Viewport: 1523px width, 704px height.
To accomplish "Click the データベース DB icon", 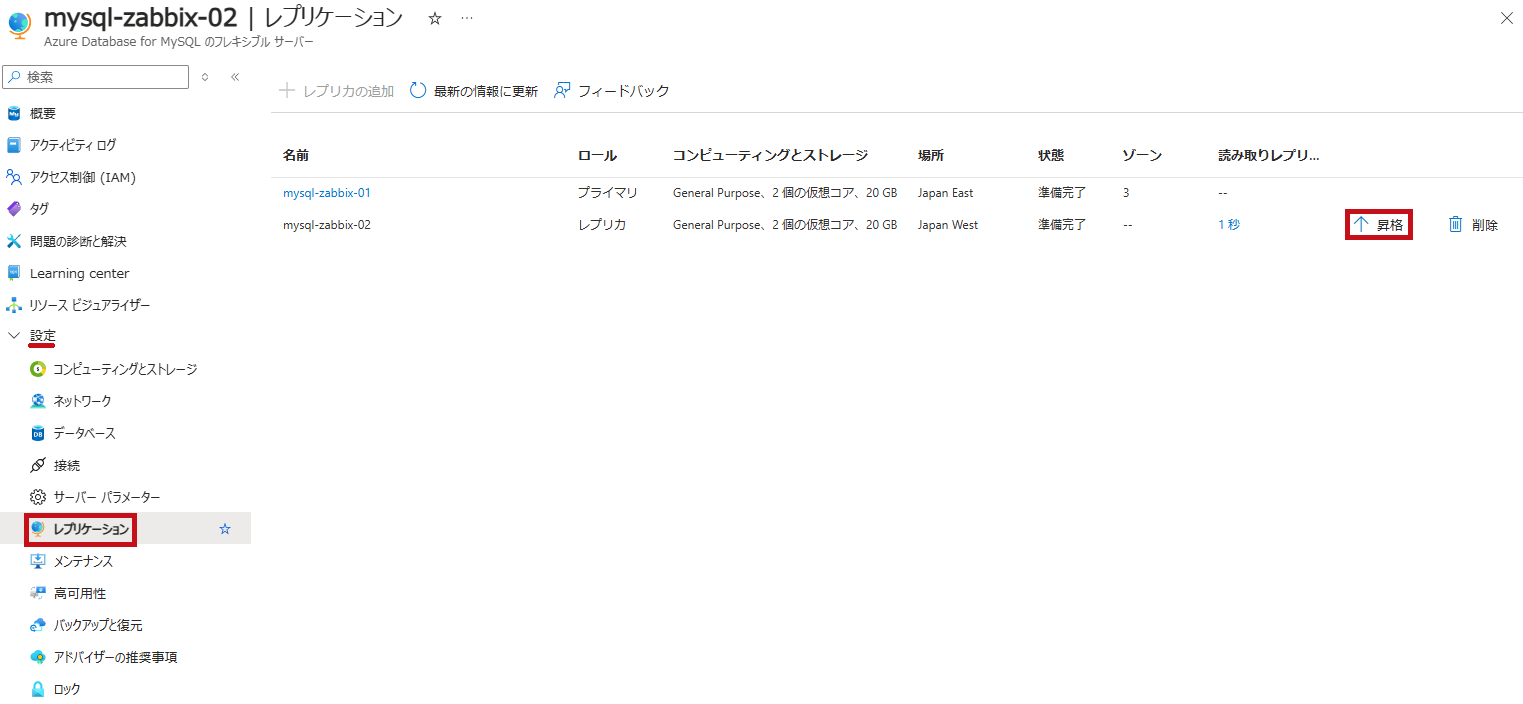I will [38, 433].
